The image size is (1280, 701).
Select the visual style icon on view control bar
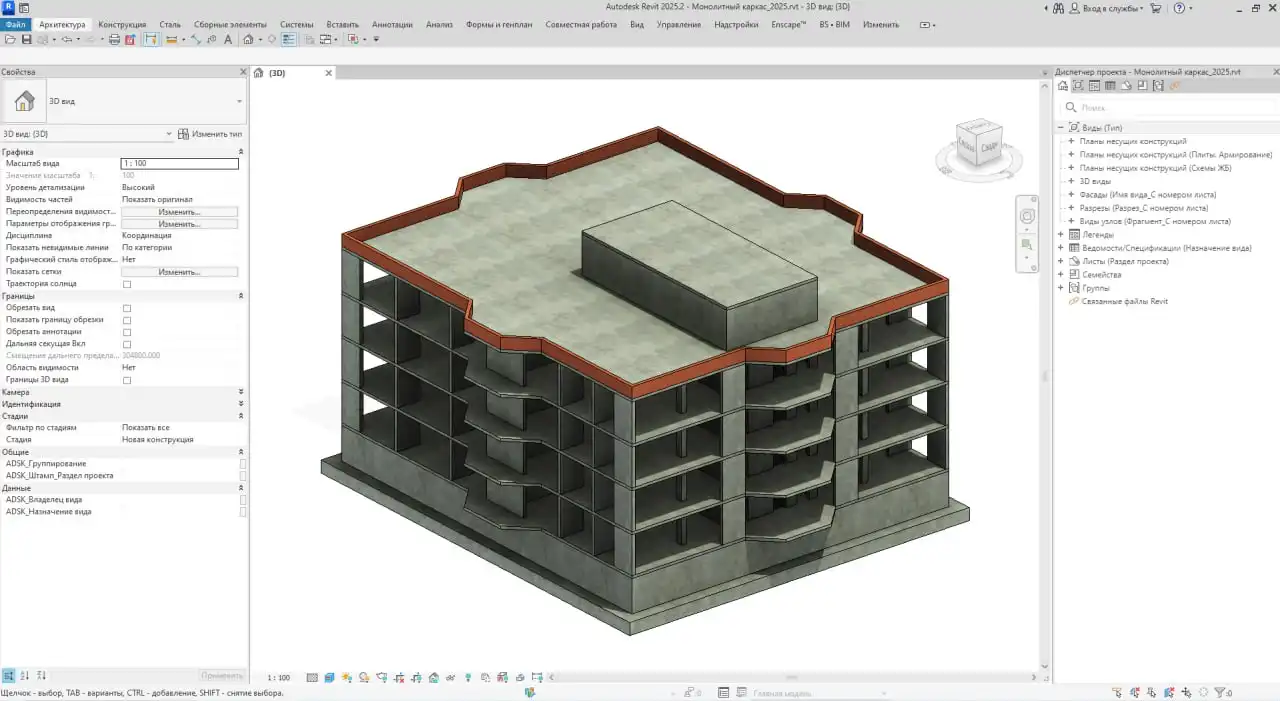point(330,677)
